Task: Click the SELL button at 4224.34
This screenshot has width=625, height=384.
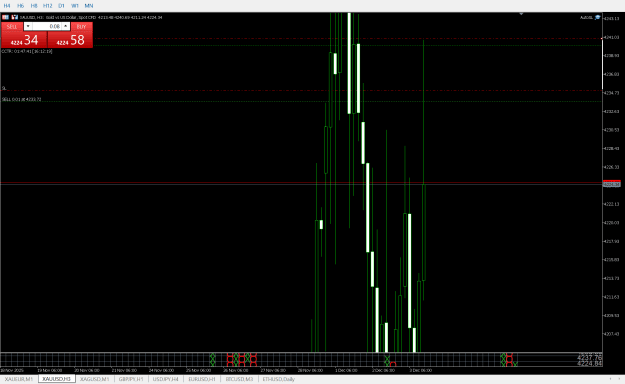Action: (x=24, y=39)
